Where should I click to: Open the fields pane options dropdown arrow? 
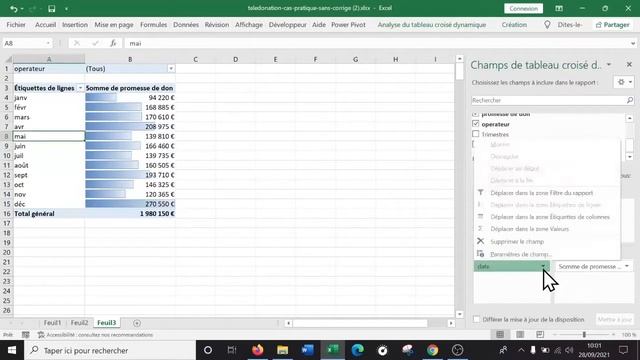[x=609, y=64]
